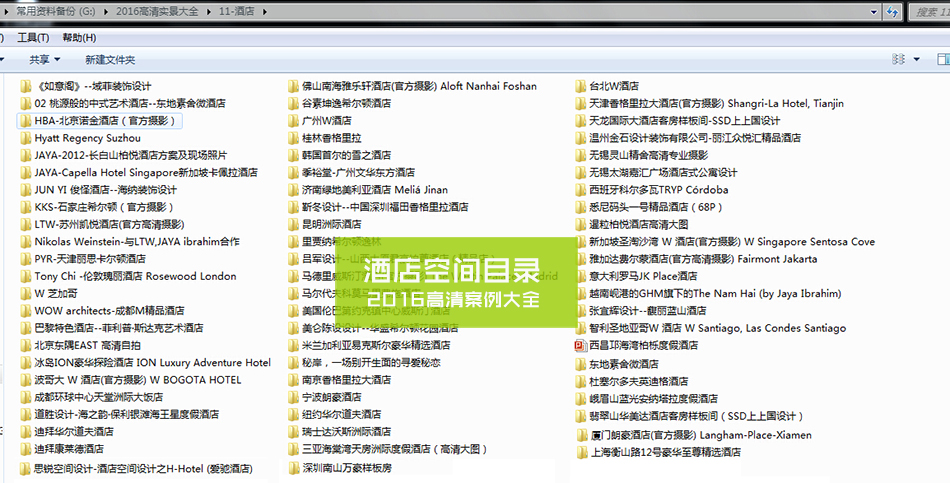Screen dimensions: 950x483
Task: Select 雅加达费尔蒙酒店 Fairmont Jakarta folder
Action: [x=703, y=259]
